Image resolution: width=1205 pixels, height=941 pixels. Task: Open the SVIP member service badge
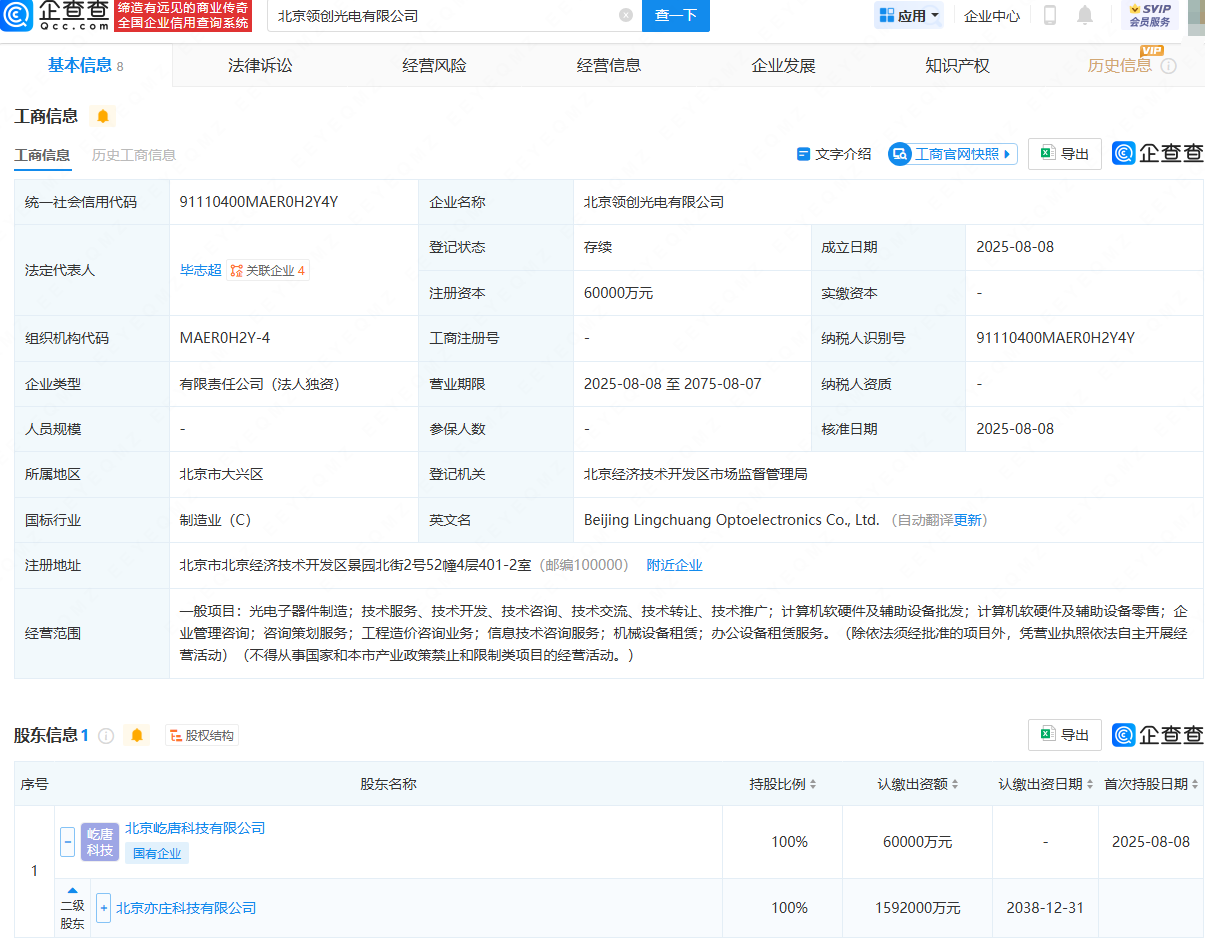[1150, 15]
